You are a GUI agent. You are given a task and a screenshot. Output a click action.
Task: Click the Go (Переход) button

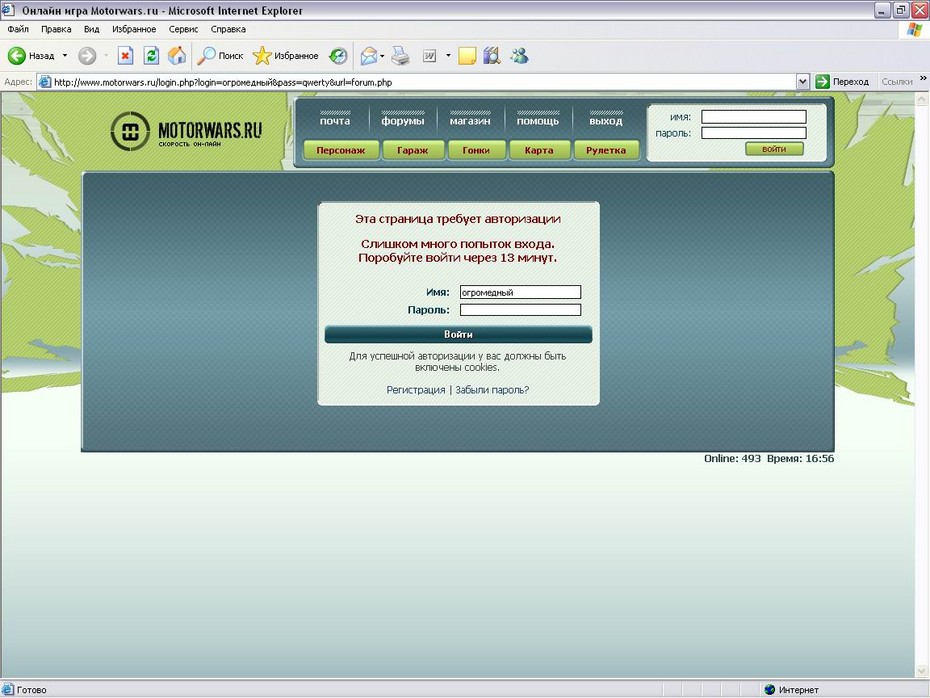click(842, 82)
